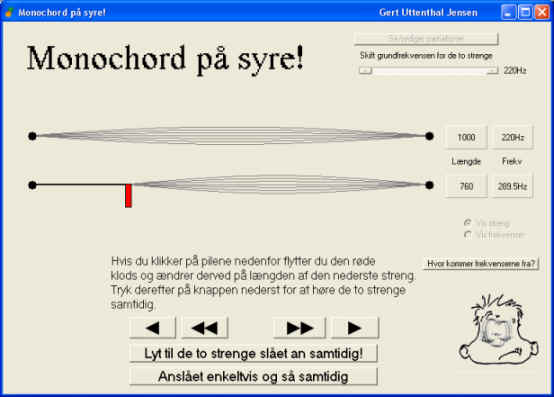Click the red bridge block on lower string
This screenshot has width=554, height=397.
pos(129,196)
